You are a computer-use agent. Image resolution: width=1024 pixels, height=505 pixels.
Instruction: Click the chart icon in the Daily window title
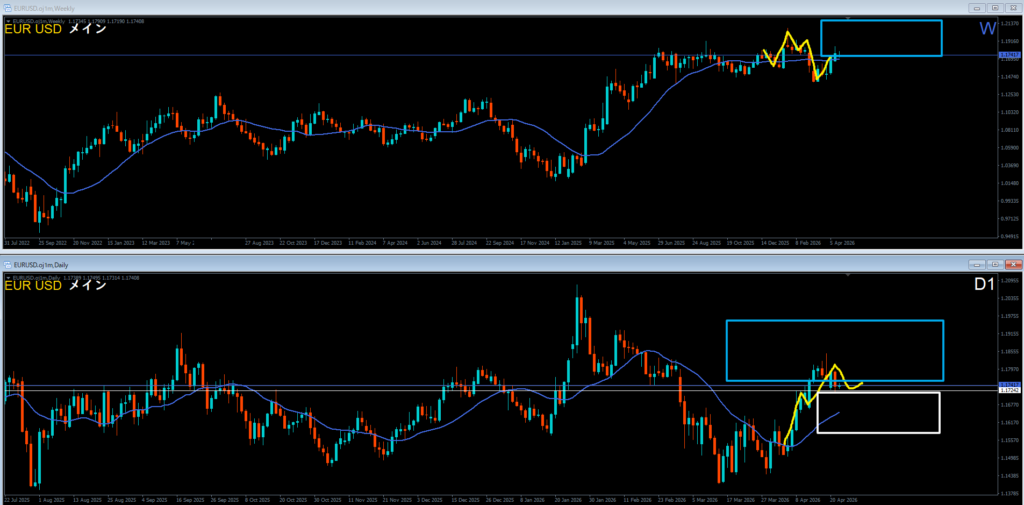pos(8,265)
